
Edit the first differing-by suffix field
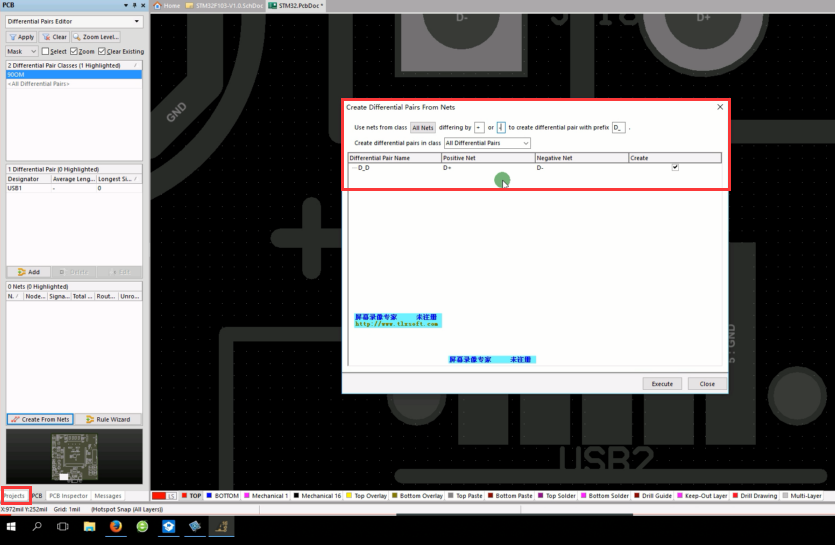click(479, 128)
